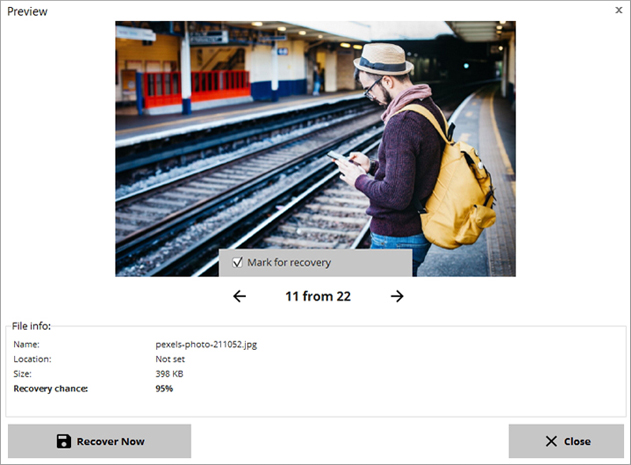Click the Preview window title

coord(27,11)
